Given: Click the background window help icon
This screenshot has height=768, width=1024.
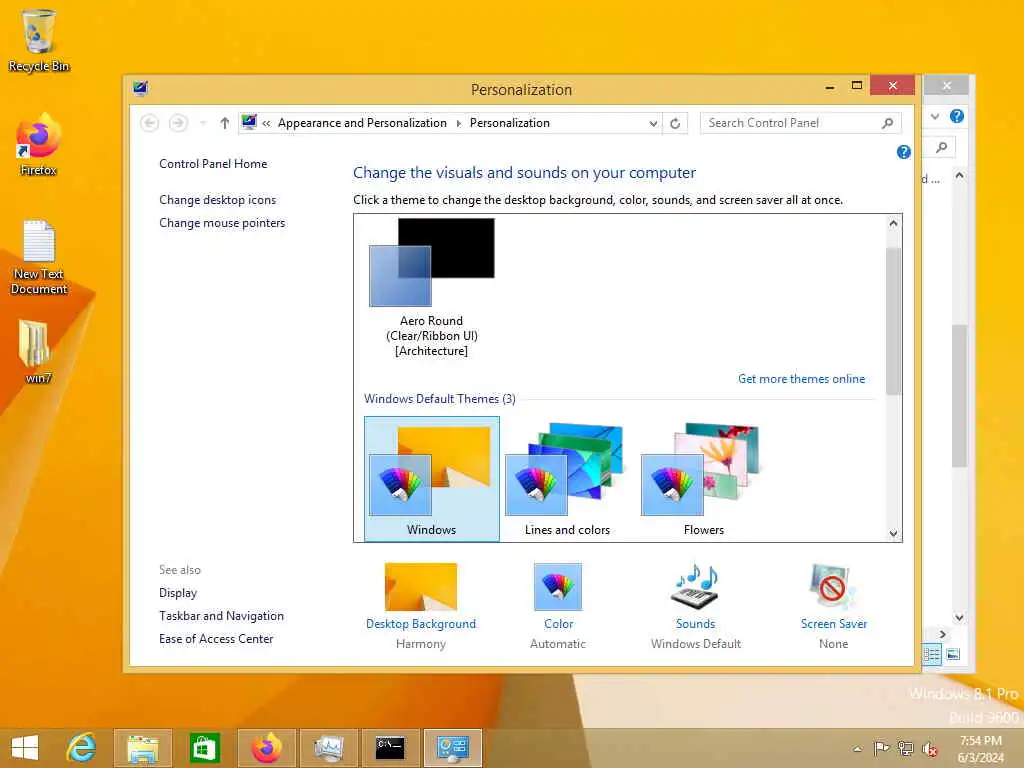Looking at the screenshot, I should pyautogui.click(x=957, y=116).
